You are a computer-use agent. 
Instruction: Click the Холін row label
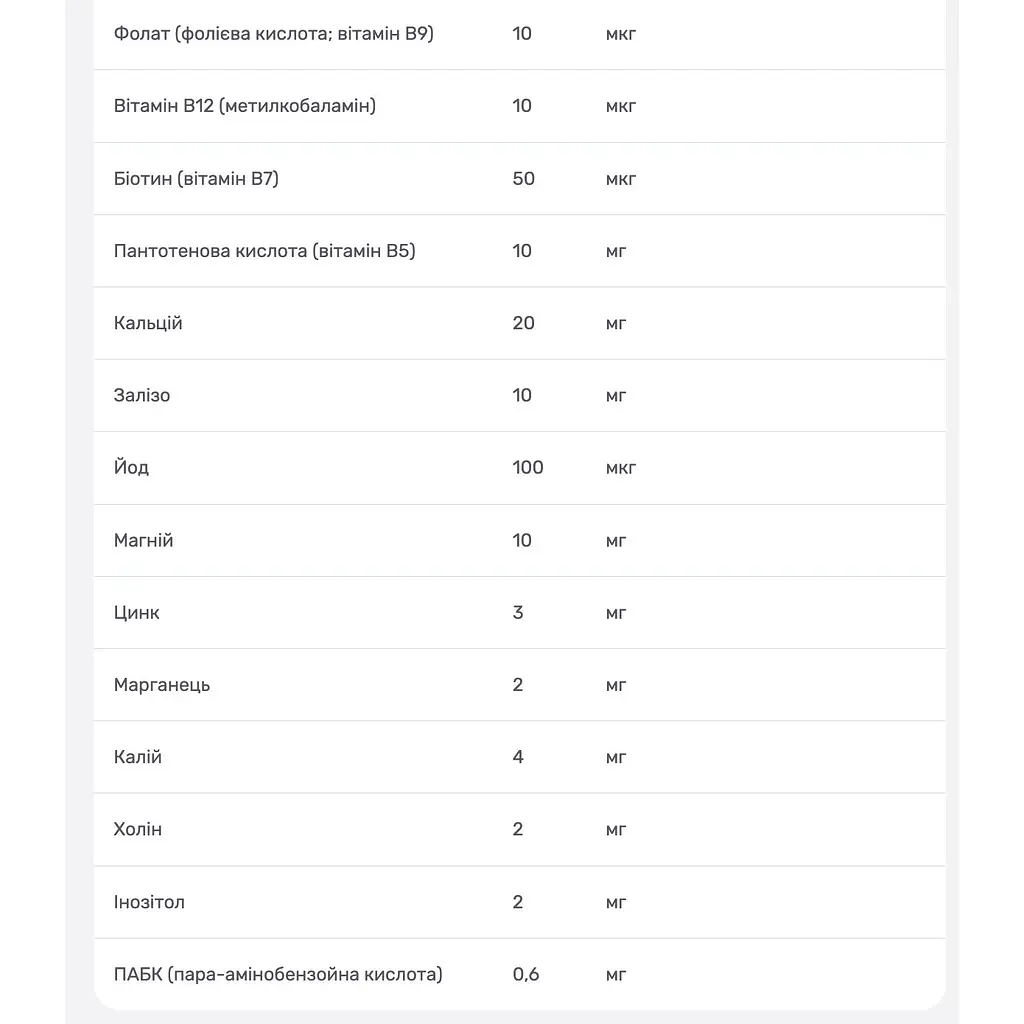coord(138,829)
